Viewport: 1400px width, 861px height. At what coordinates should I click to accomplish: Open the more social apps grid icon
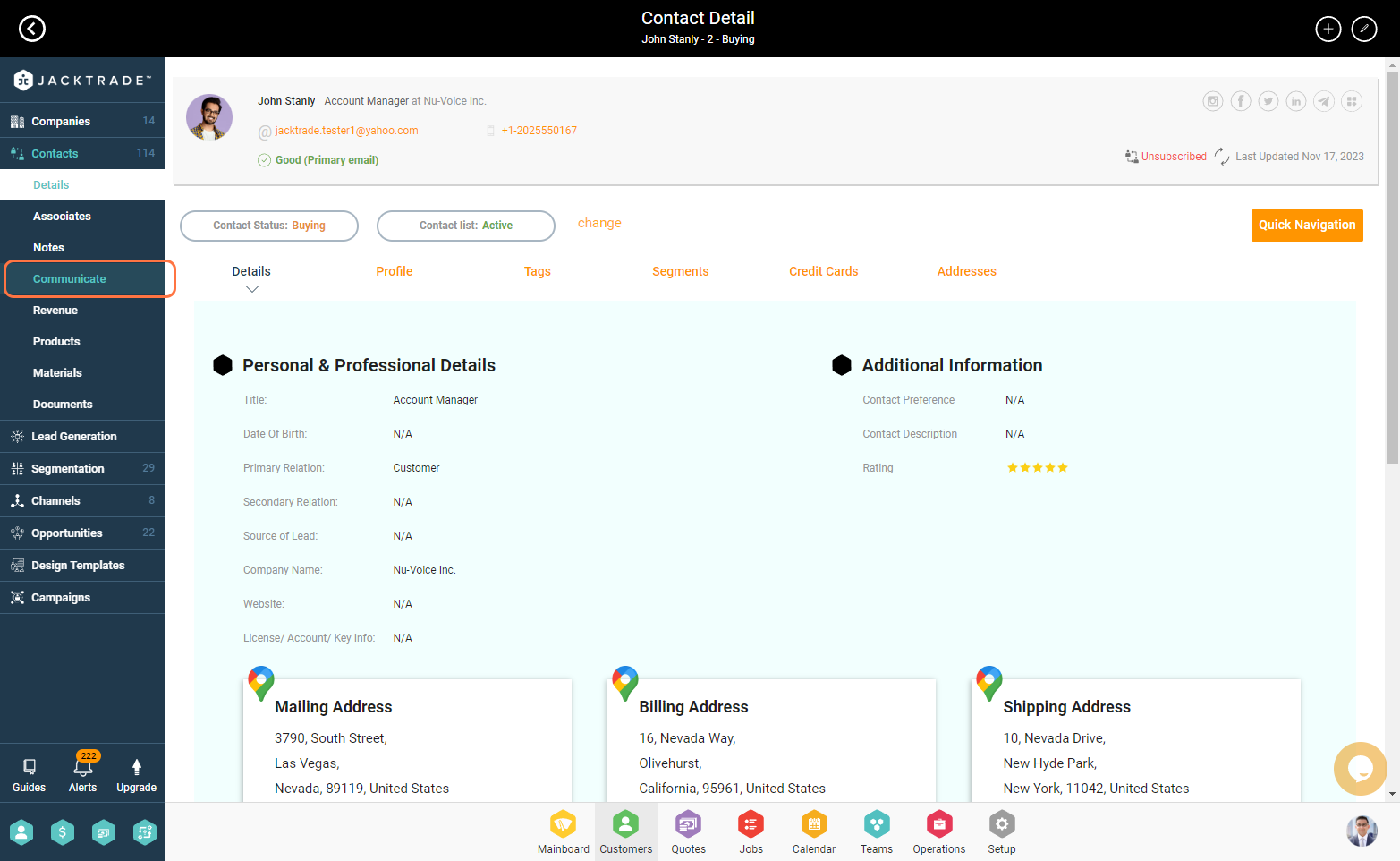tap(1352, 101)
